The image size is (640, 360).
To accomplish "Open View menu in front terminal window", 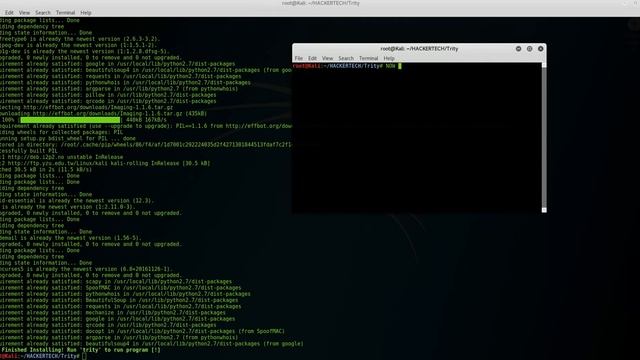I will 327,58.
